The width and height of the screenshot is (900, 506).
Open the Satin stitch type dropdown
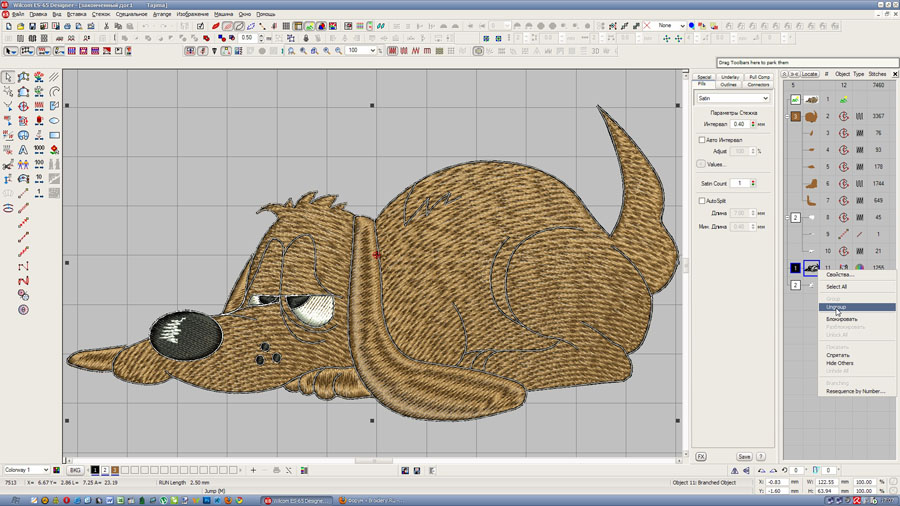[733, 98]
